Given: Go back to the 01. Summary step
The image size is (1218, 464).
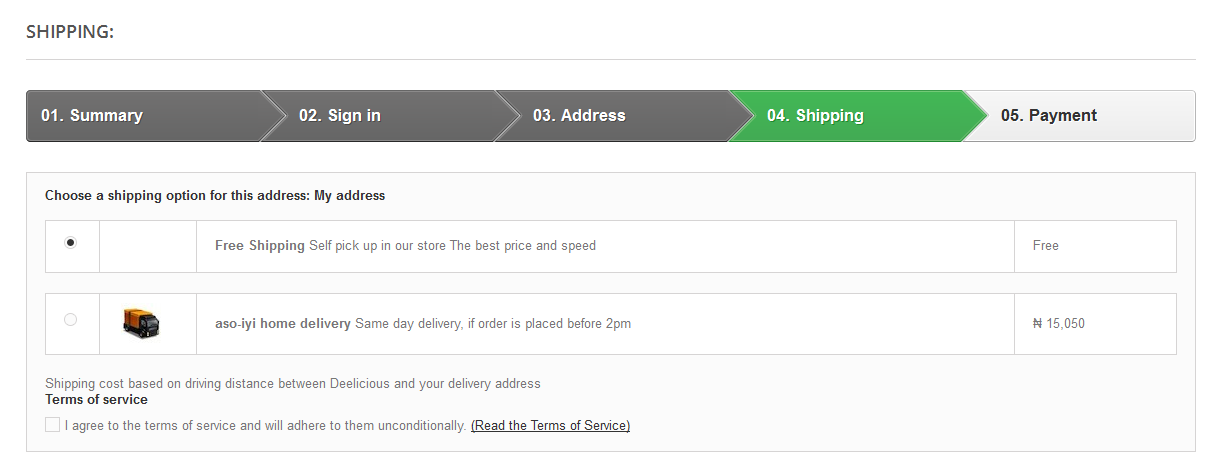Looking at the screenshot, I should point(92,116).
